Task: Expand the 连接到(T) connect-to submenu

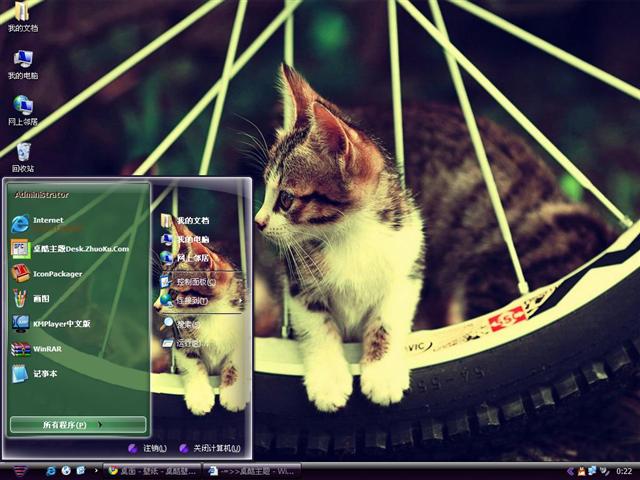Action: pos(201,301)
